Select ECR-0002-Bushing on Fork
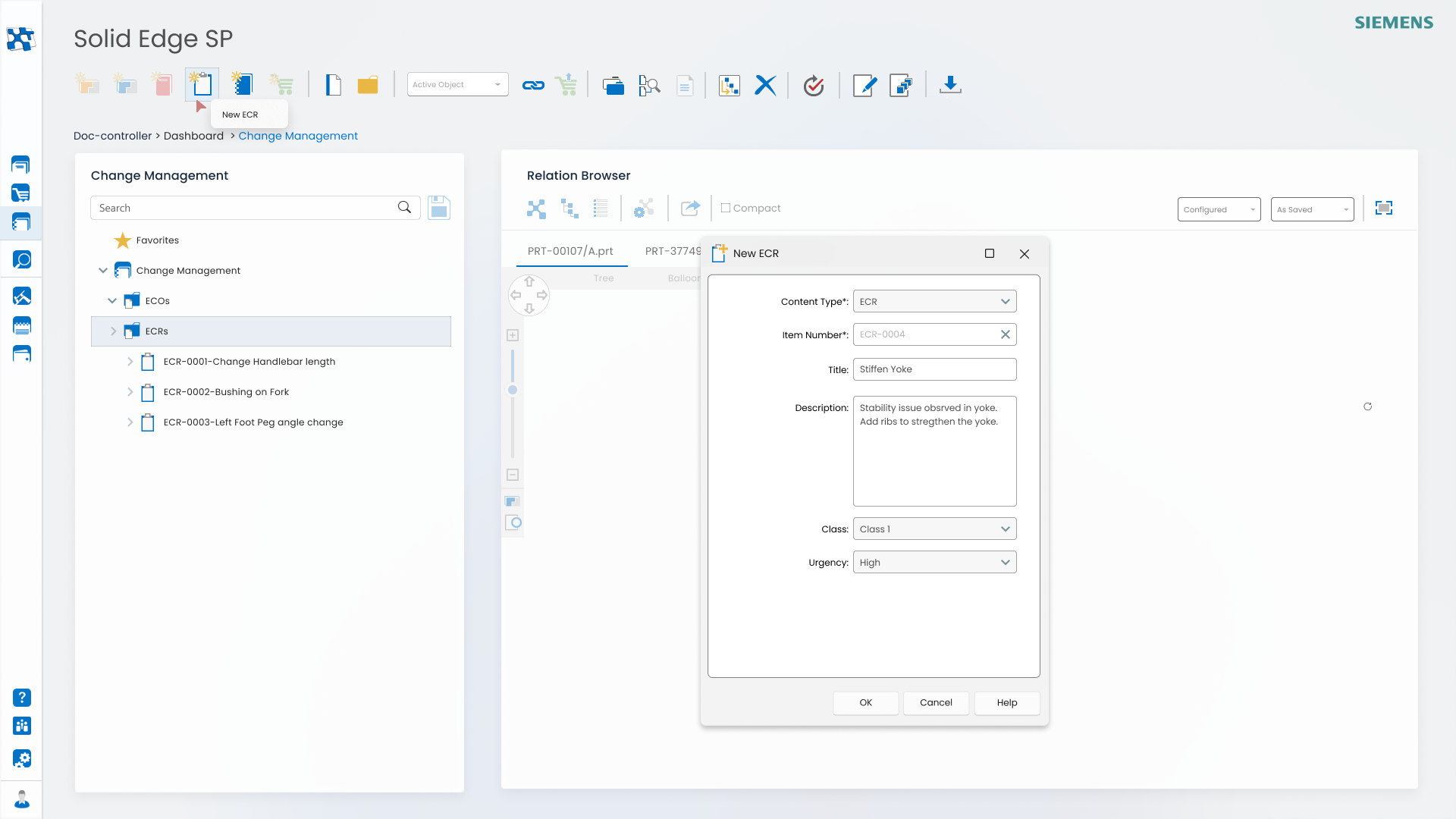1456x819 pixels. (x=226, y=392)
